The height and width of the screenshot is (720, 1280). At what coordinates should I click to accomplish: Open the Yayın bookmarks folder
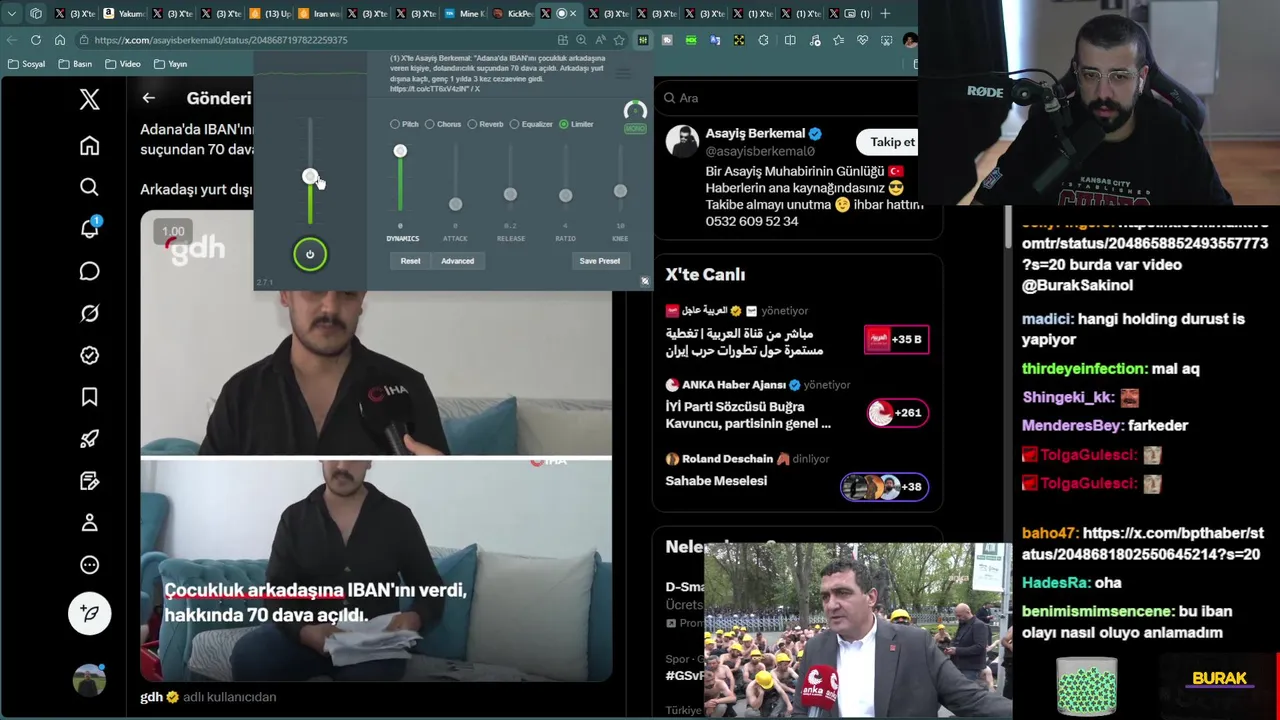tap(170, 64)
